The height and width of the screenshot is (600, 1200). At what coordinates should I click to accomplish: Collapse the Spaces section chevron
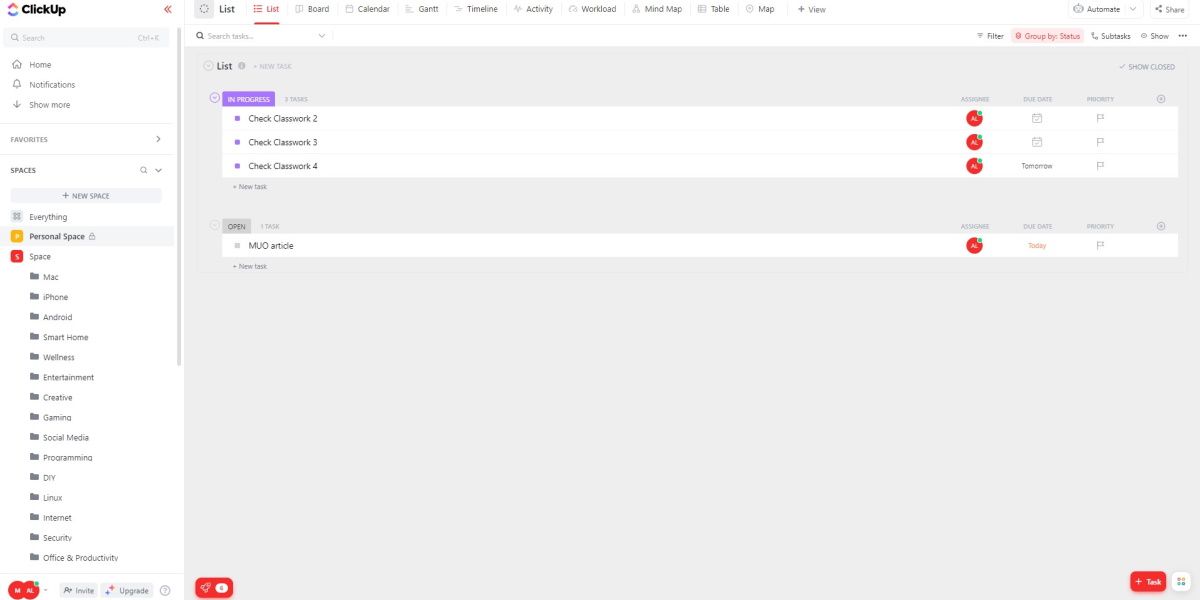click(x=158, y=170)
